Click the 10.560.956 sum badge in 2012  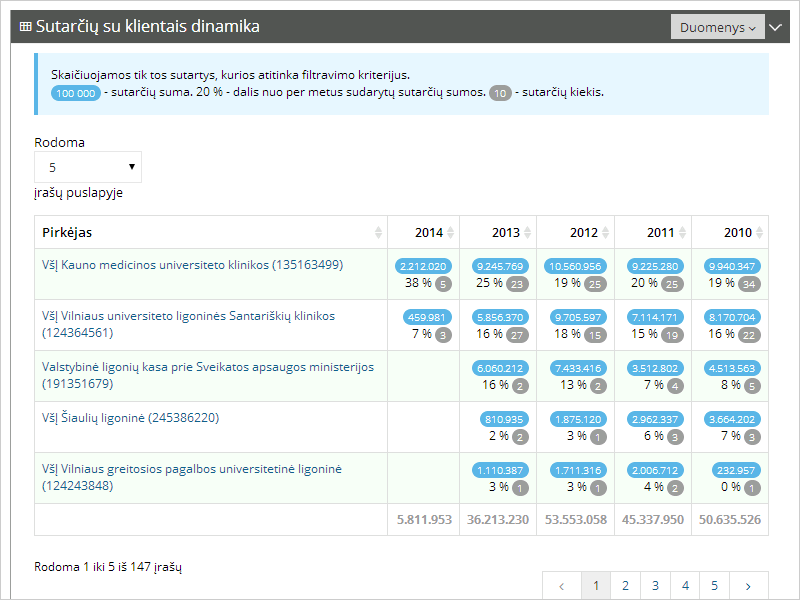[x=575, y=266]
